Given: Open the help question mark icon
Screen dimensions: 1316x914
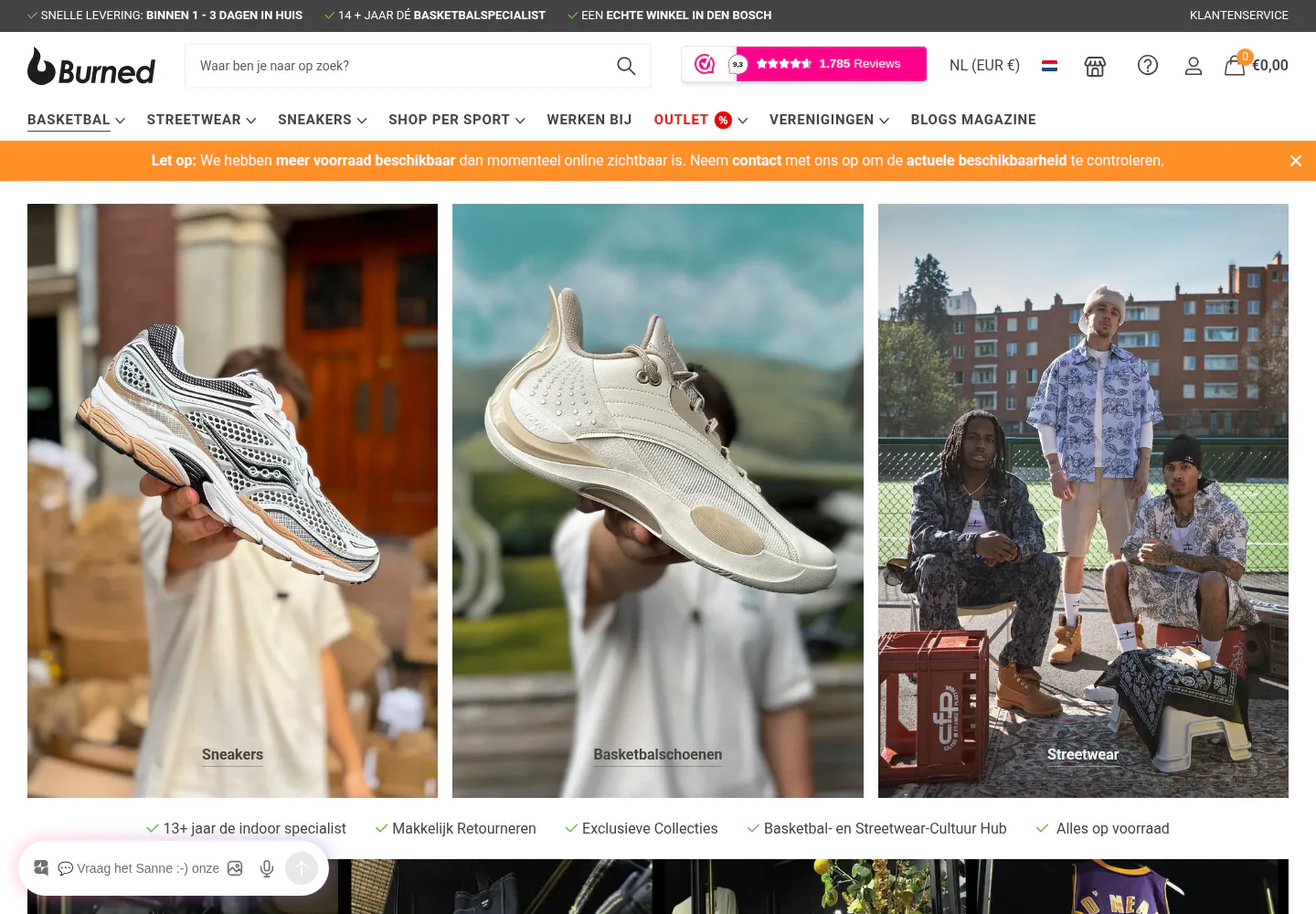Looking at the screenshot, I should [x=1148, y=65].
